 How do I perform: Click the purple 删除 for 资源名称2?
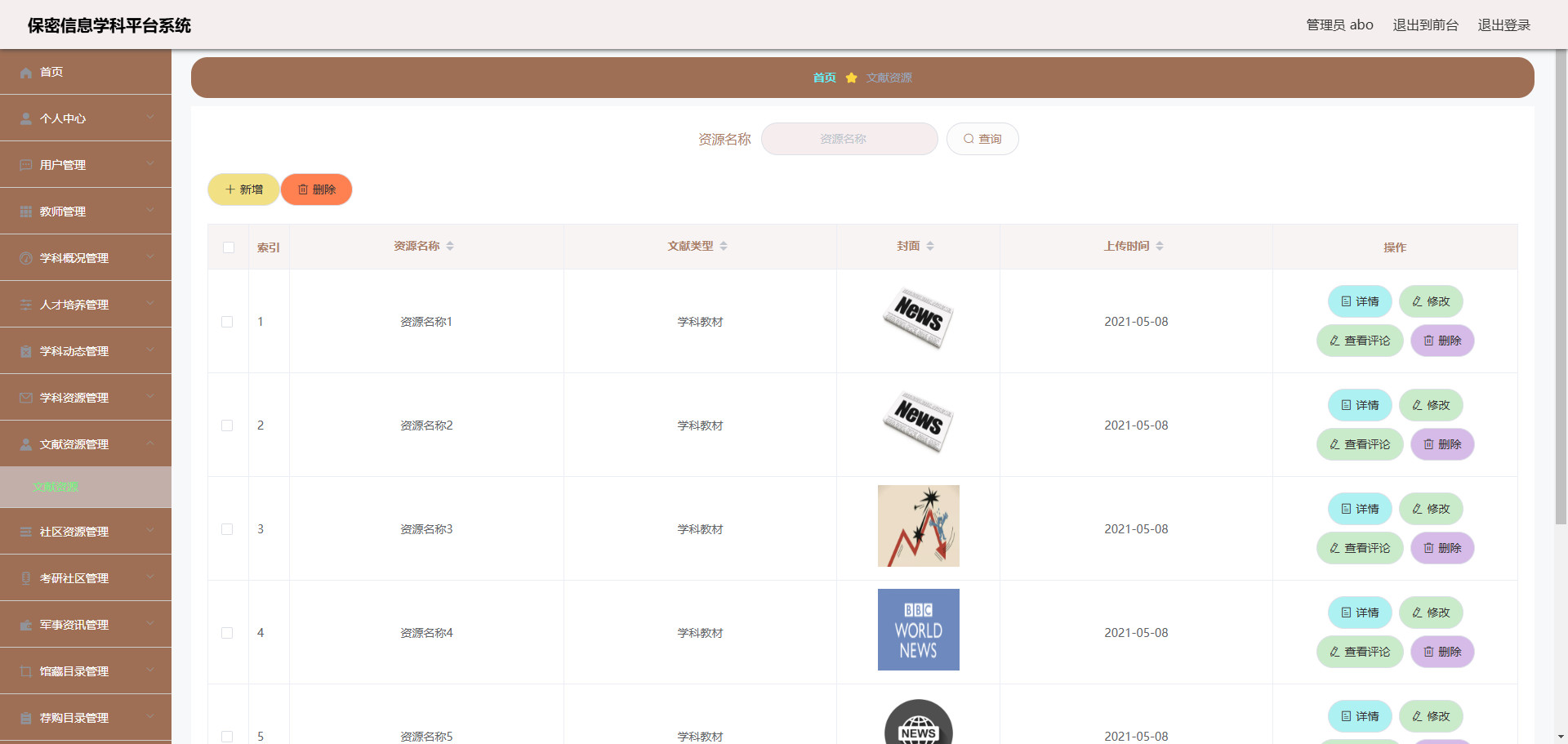coord(1442,444)
